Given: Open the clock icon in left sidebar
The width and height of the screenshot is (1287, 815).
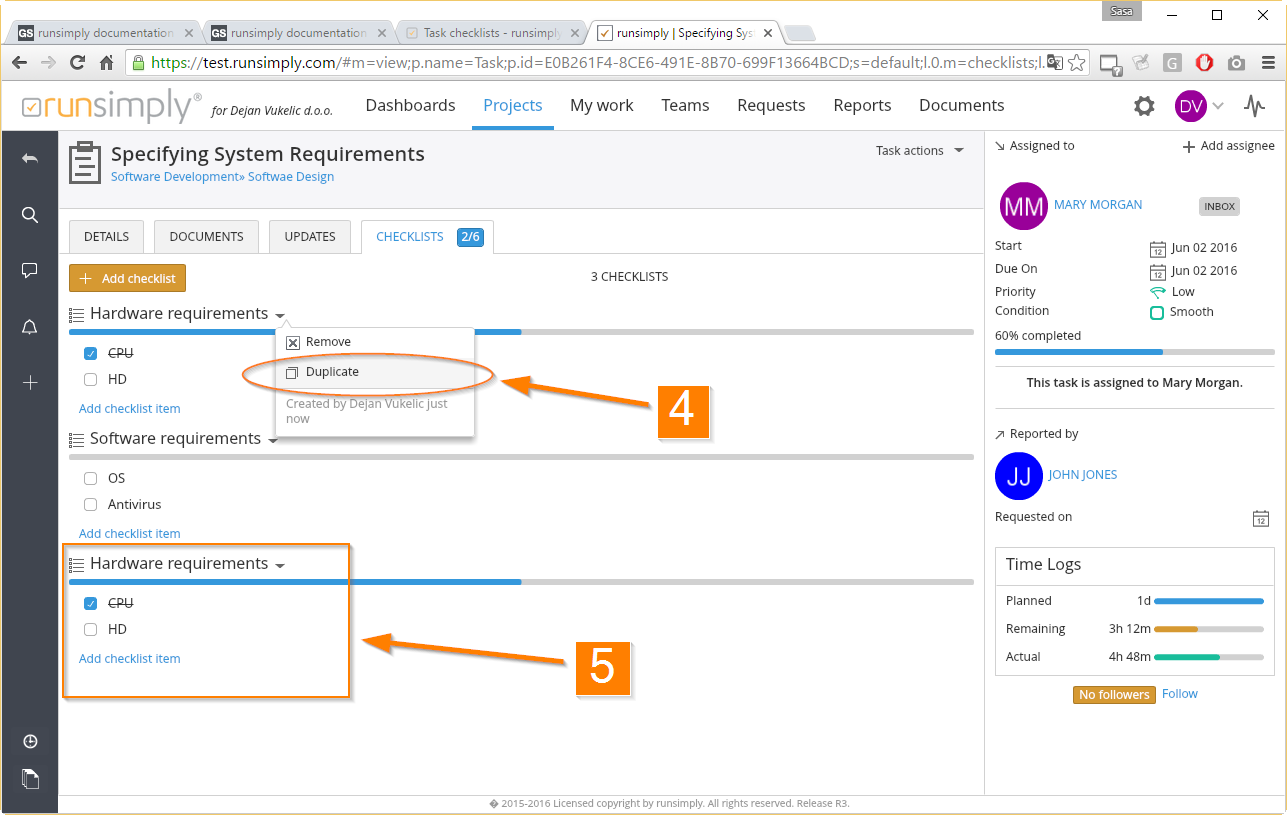Looking at the screenshot, I should [30, 741].
